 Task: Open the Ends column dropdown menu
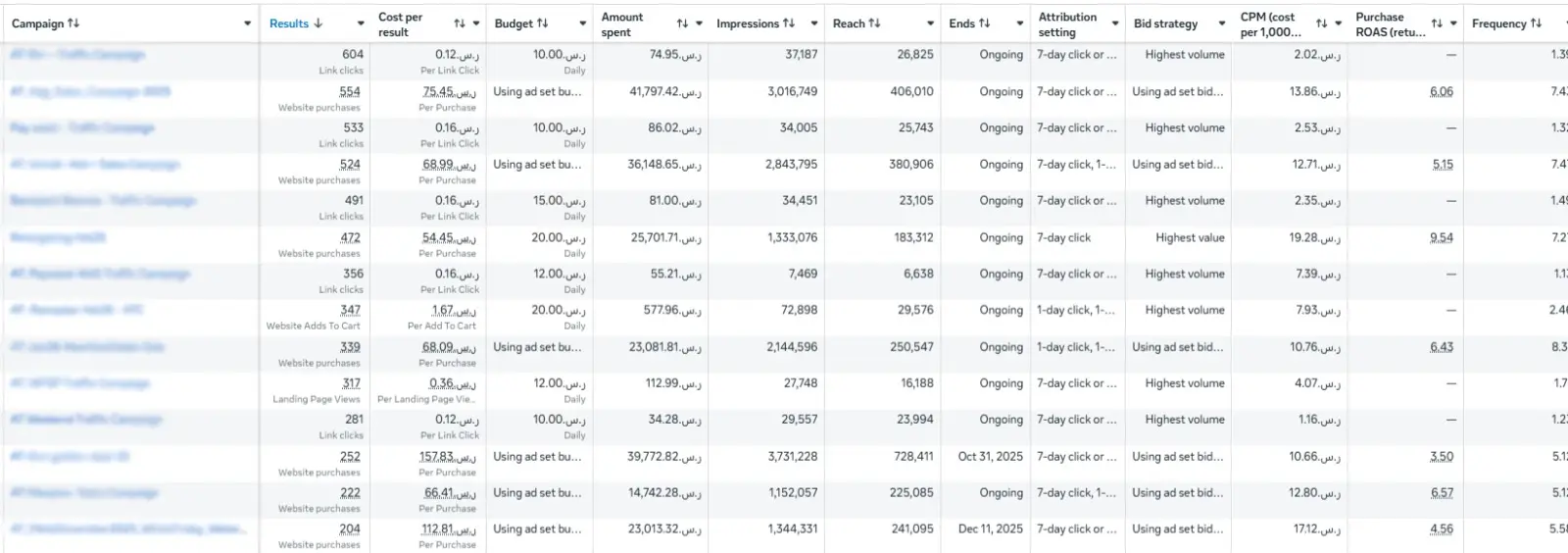[1019, 24]
